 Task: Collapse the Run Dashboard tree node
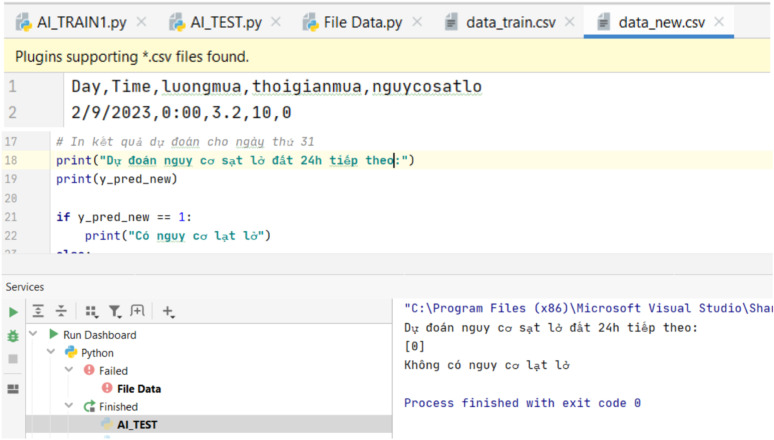34,335
